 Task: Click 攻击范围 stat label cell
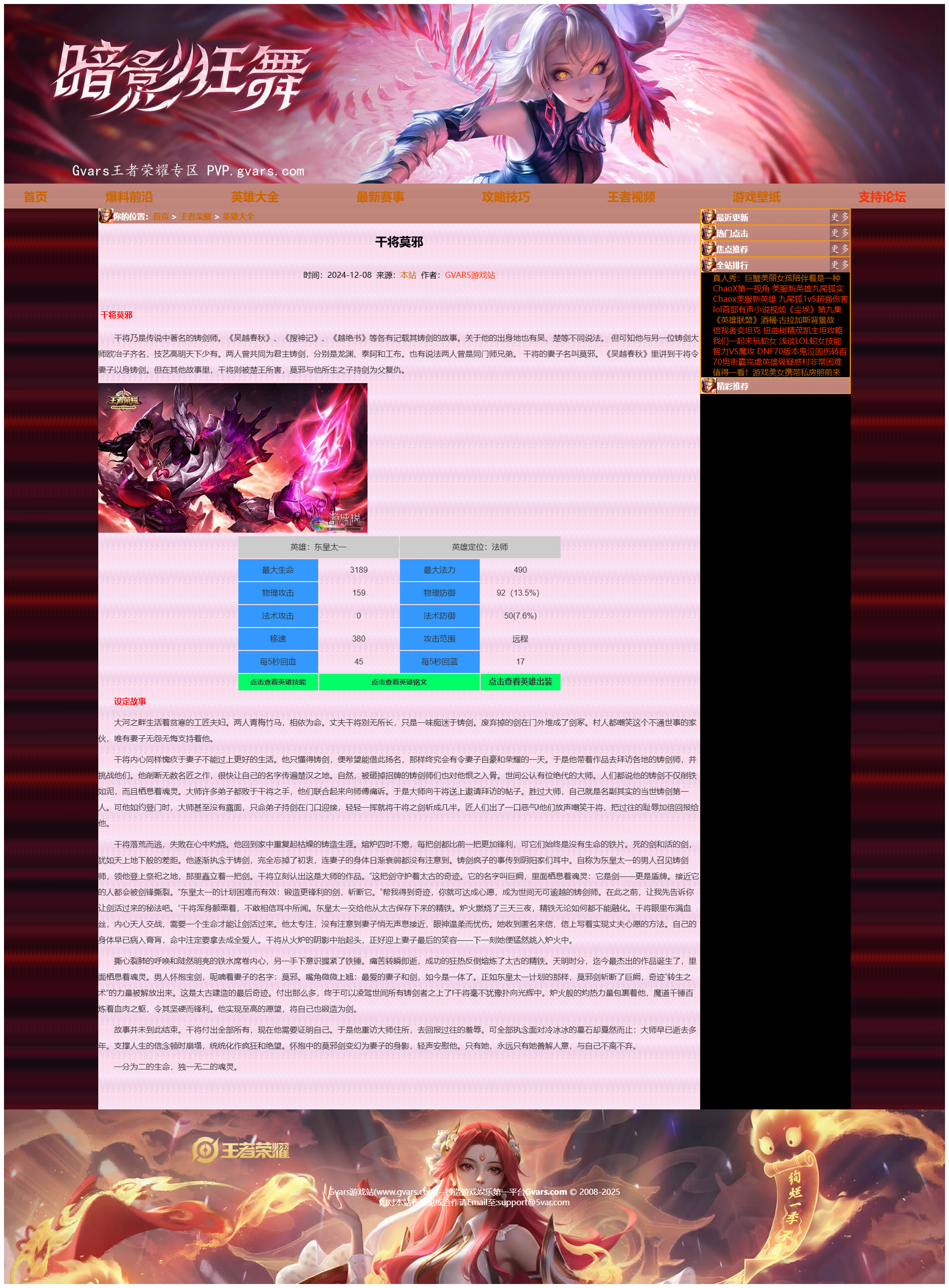[439, 639]
